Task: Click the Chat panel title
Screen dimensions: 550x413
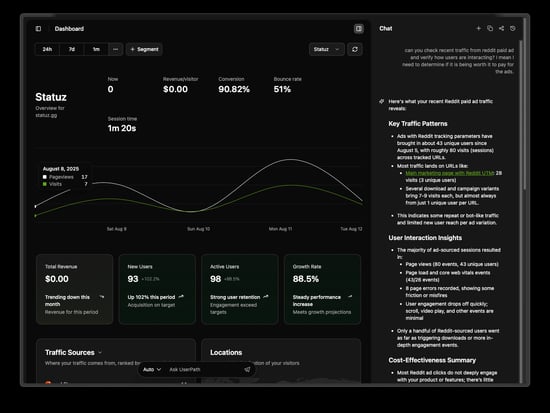Action: point(385,28)
